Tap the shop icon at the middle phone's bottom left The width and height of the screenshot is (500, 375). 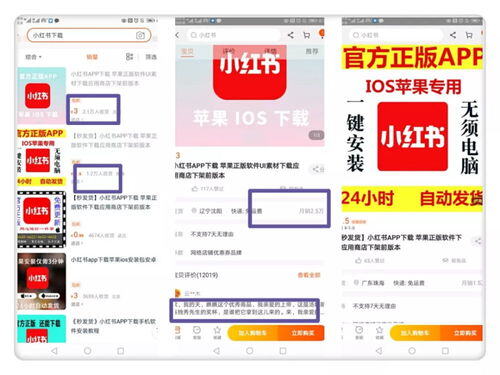coord(178,333)
